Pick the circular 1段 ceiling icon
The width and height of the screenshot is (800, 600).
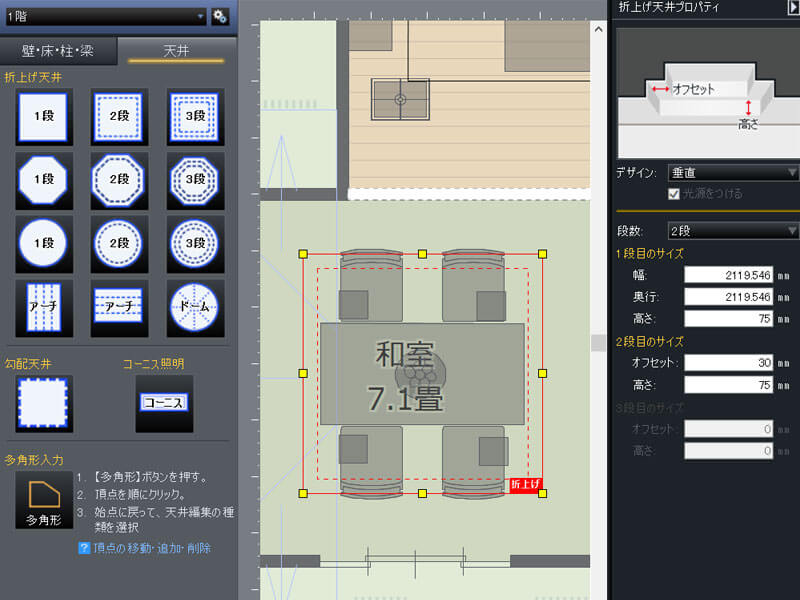coord(43,243)
